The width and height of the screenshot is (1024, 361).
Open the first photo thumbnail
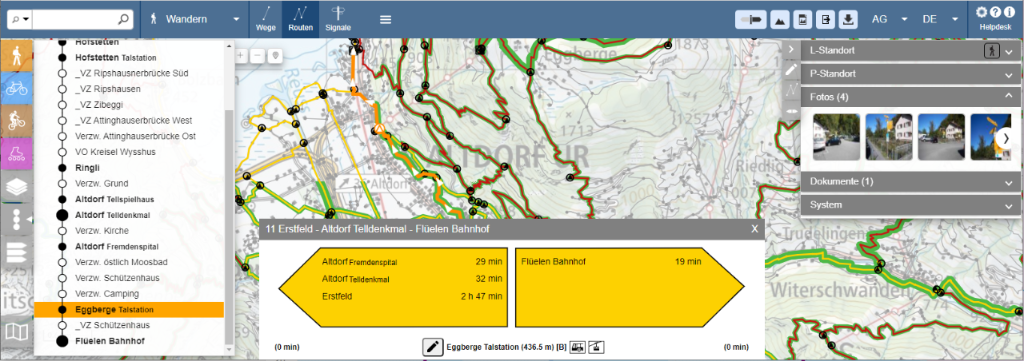tap(836, 136)
